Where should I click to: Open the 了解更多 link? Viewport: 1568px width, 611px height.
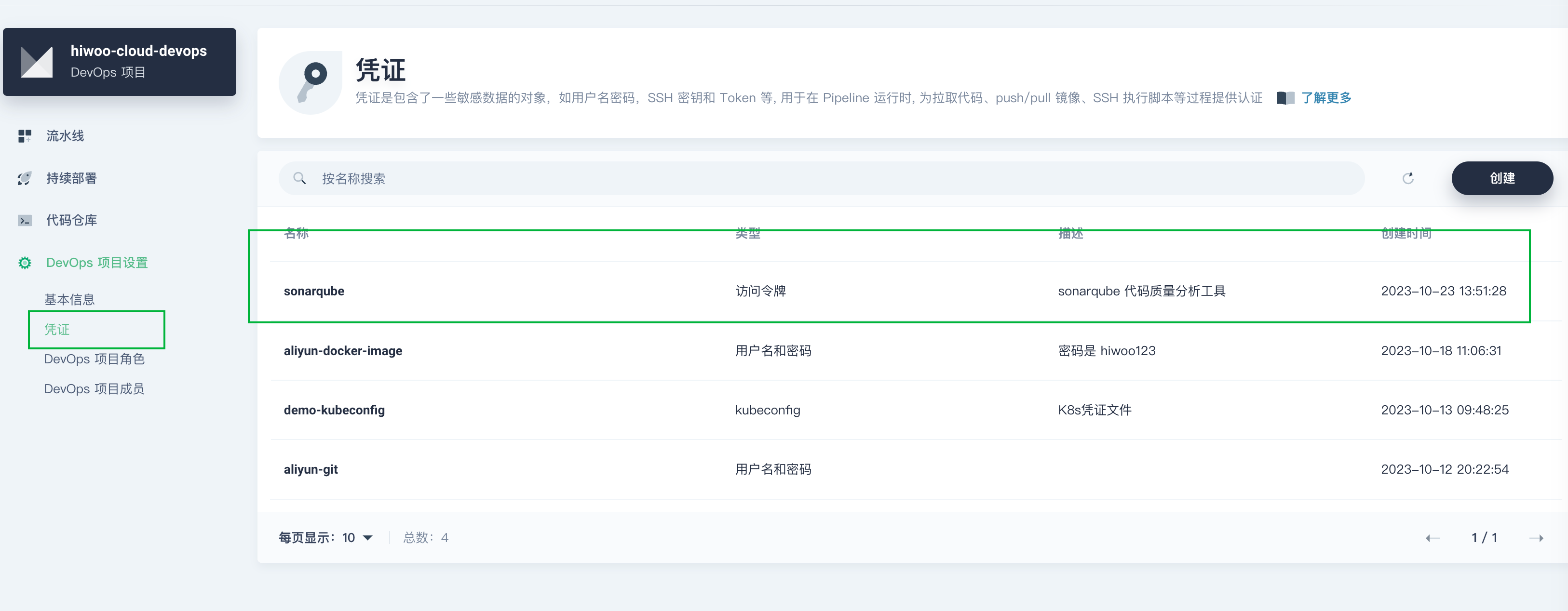point(1326,98)
